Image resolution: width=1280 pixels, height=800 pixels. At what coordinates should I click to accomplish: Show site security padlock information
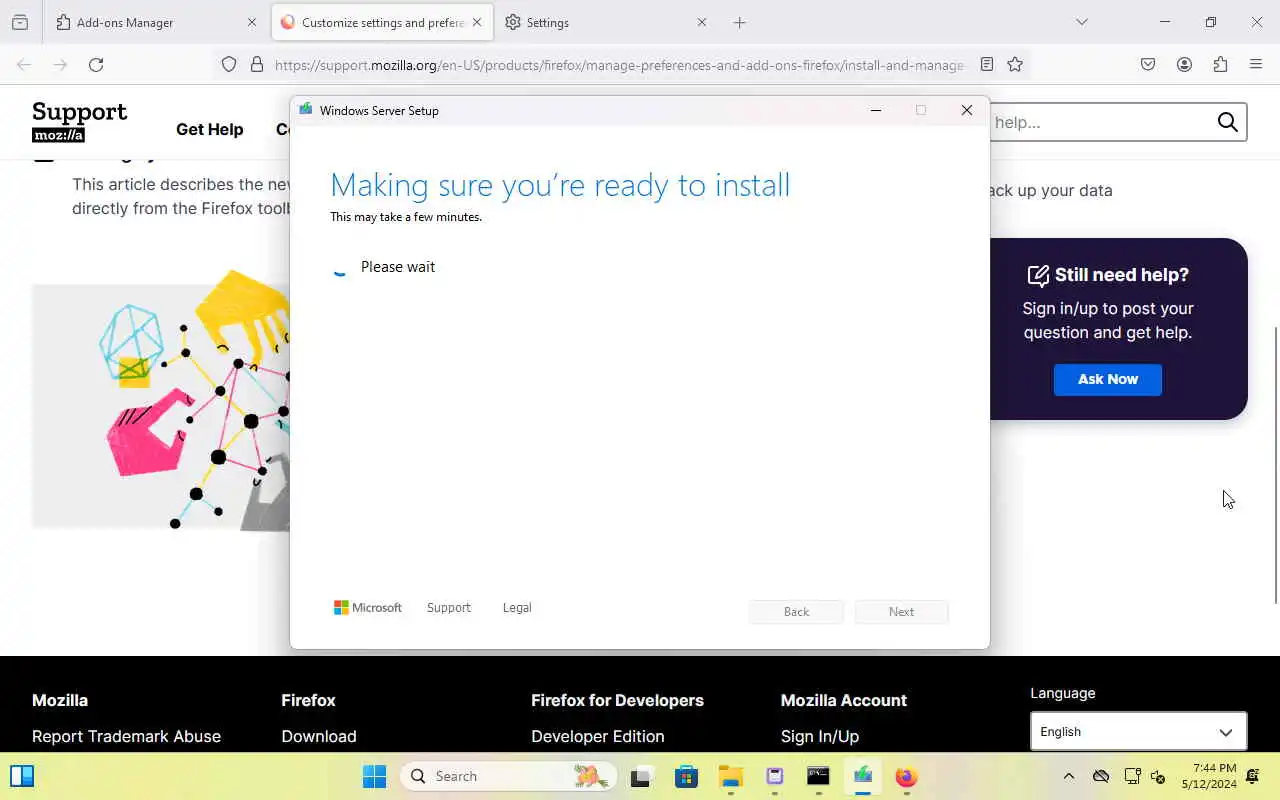tap(257, 65)
